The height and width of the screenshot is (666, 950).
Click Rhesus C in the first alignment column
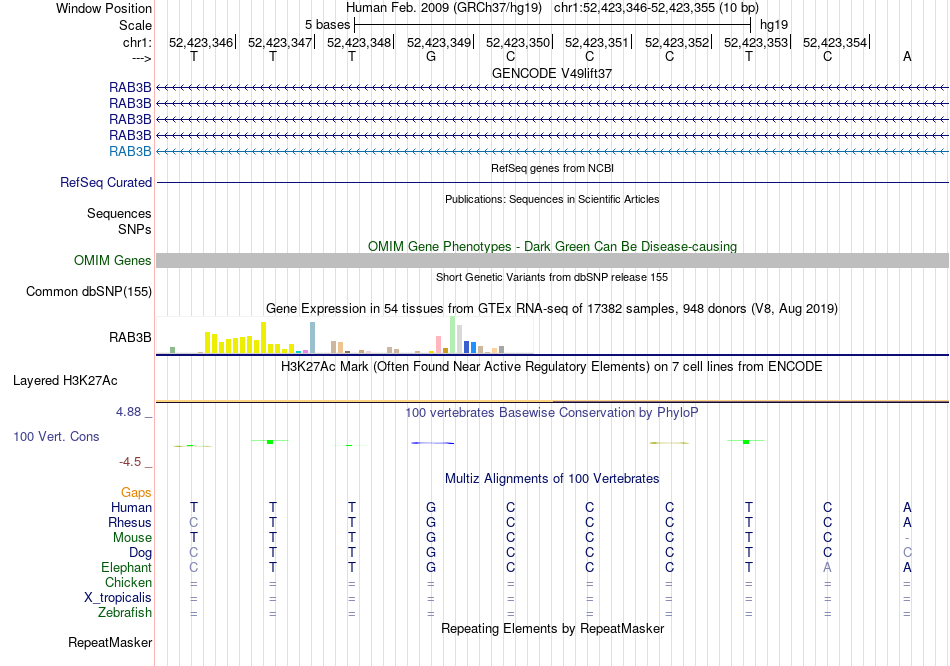tap(194, 522)
